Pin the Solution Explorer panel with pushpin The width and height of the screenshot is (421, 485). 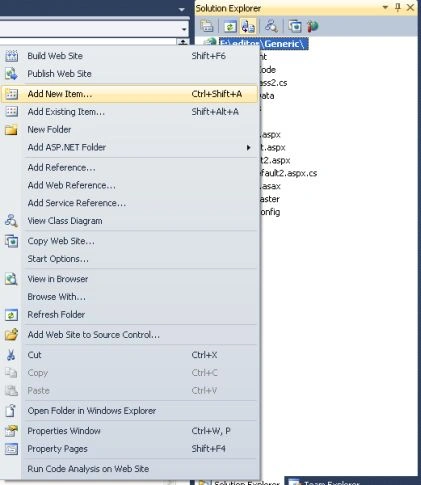[398, 7]
